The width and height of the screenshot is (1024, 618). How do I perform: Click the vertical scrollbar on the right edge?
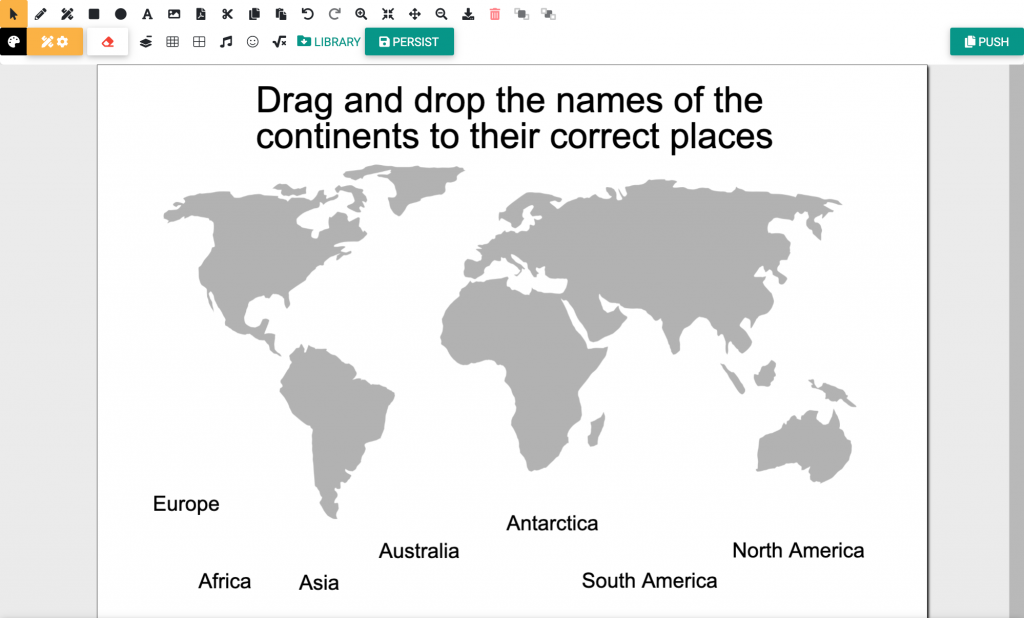pyautogui.click(x=1016, y=340)
